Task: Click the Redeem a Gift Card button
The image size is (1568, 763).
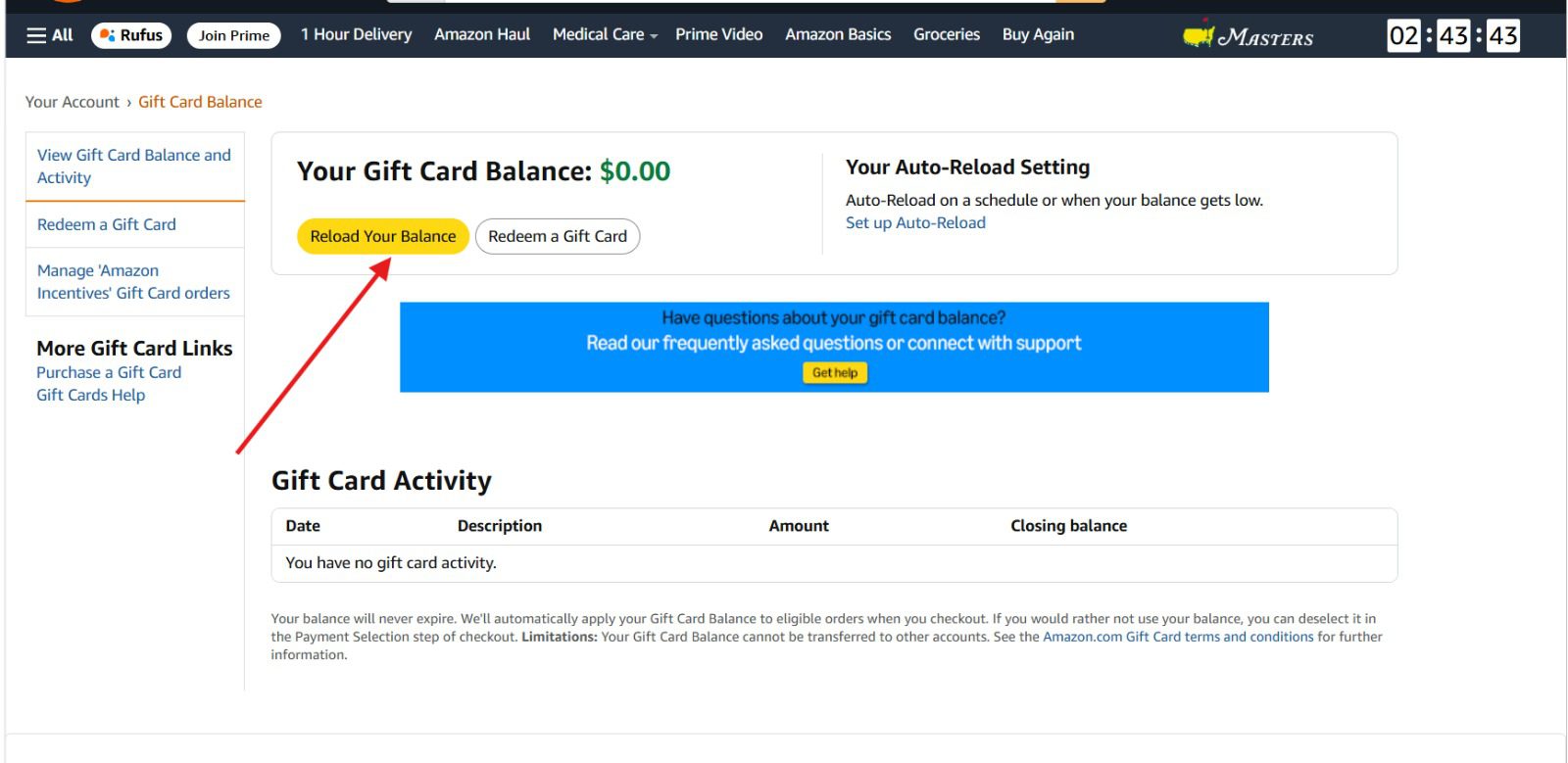Action: click(557, 236)
